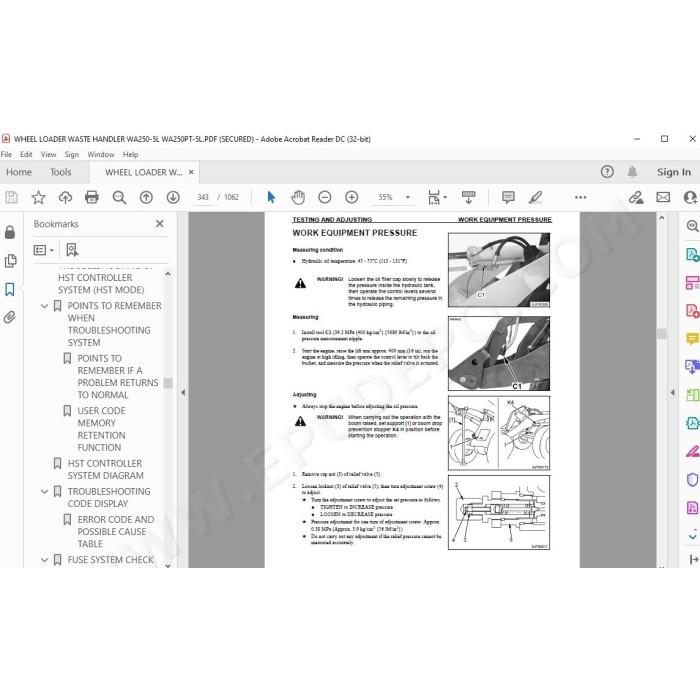Open bookmark options list icon
This screenshot has width=700, height=700.
[x=44, y=250]
